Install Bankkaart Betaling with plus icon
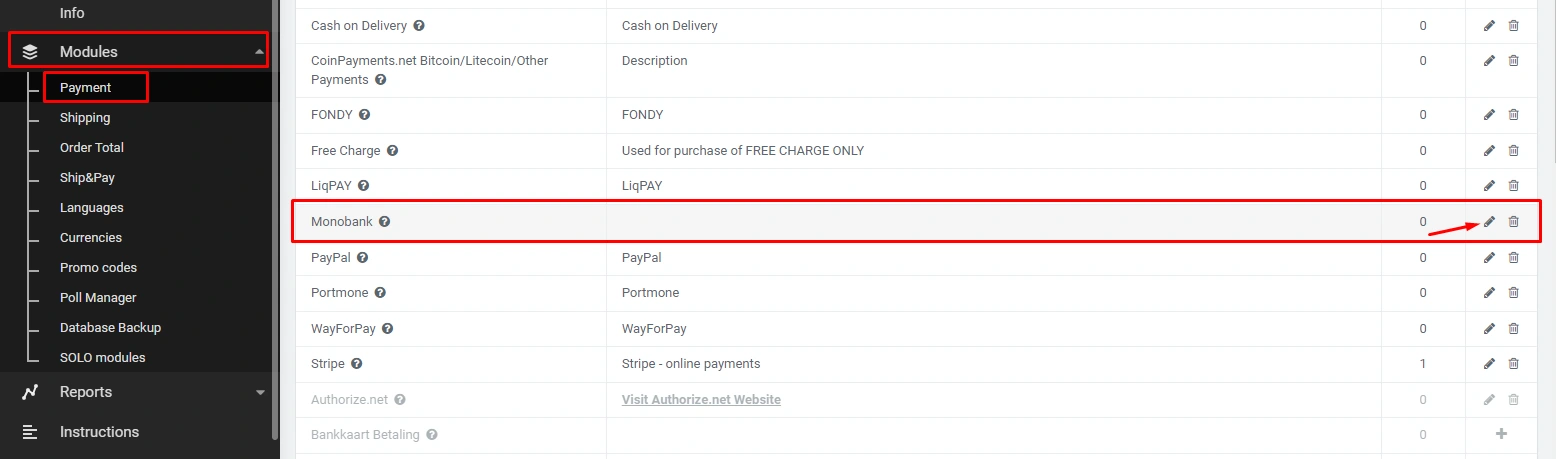The height and width of the screenshot is (459, 1556). click(1500, 434)
